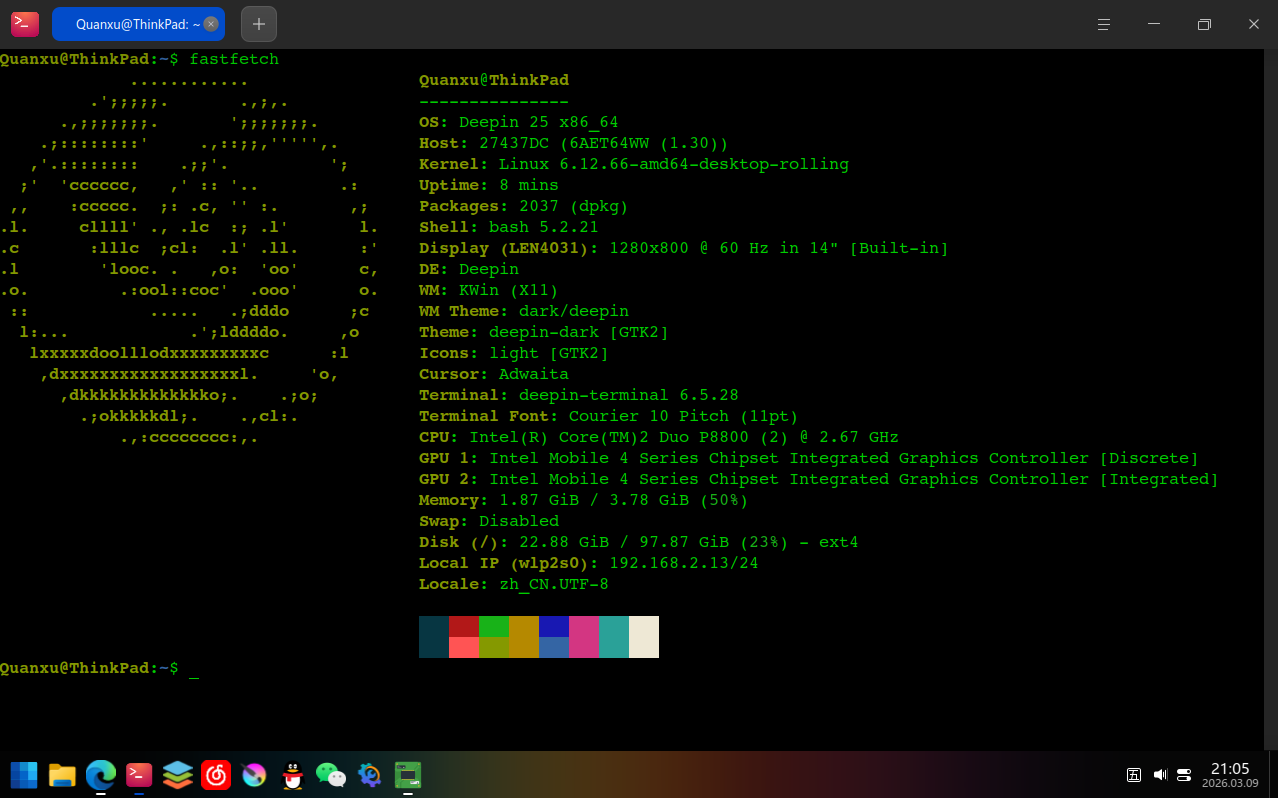Open the launcher start menu in taskbar

coord(24,774)
